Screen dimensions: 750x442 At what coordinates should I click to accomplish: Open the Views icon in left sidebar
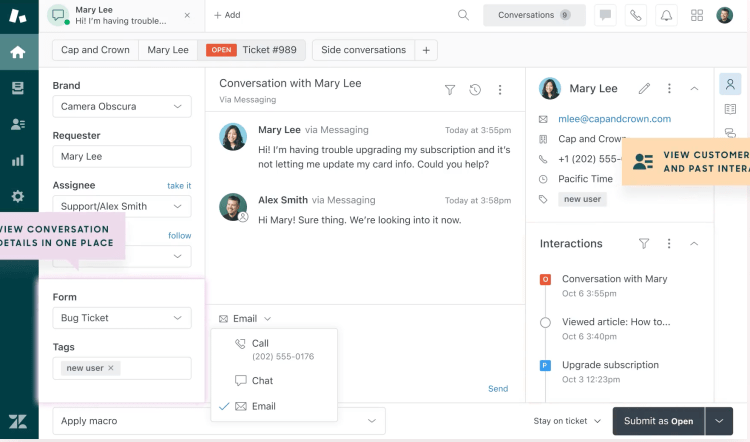point(17,88)
